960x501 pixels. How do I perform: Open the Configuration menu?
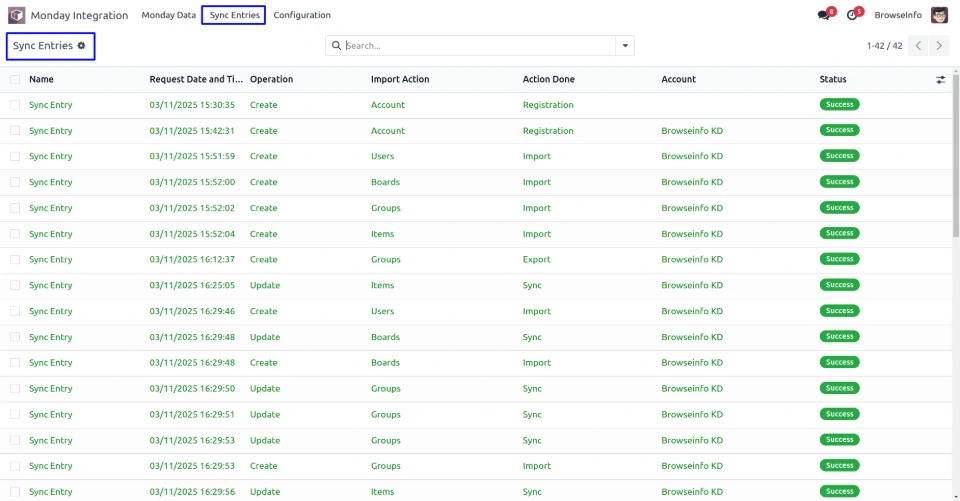[302, 15]
